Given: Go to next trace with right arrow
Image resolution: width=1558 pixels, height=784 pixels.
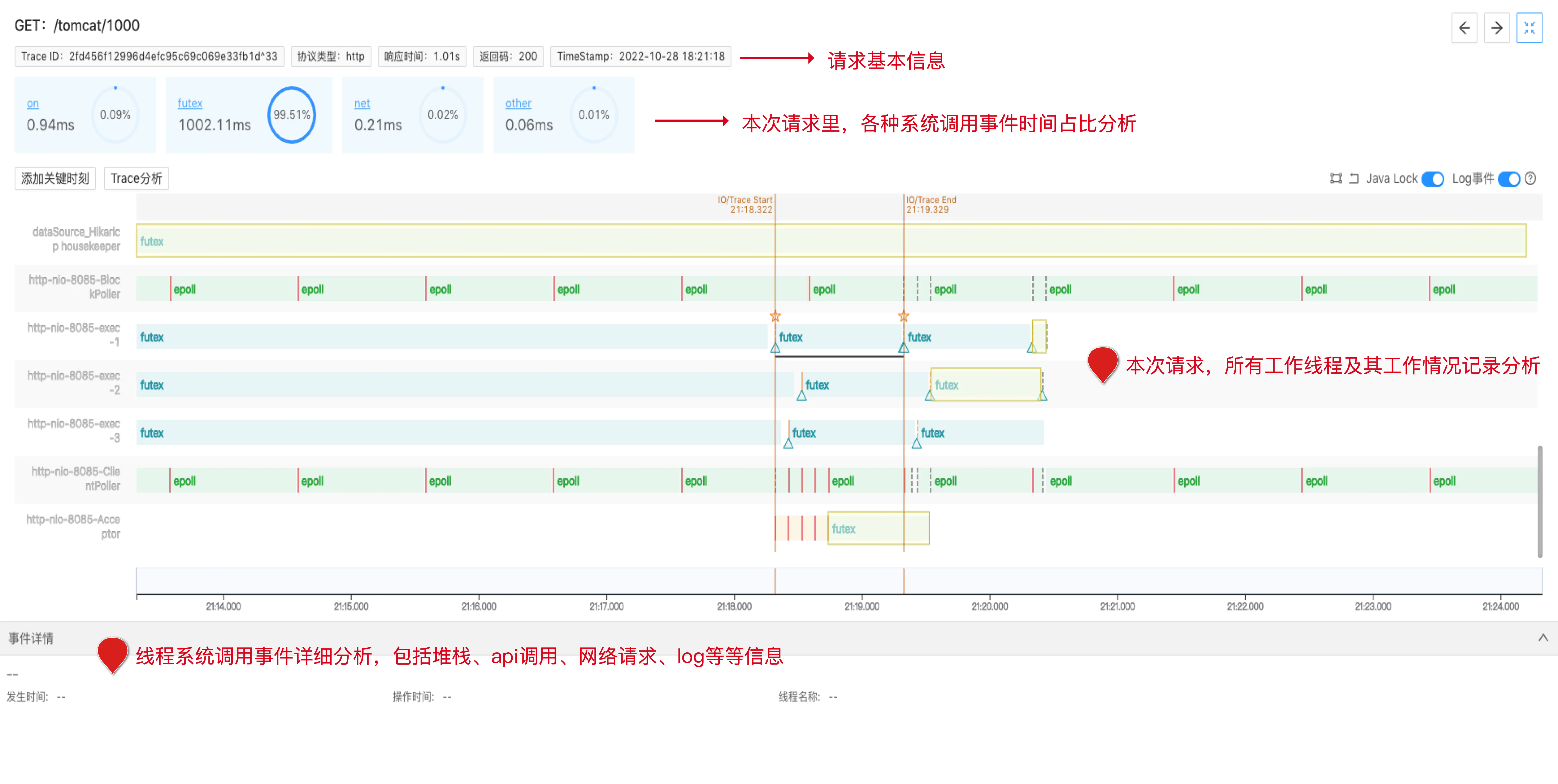Looking at the screenshot, I should [x=1497, y=28].
